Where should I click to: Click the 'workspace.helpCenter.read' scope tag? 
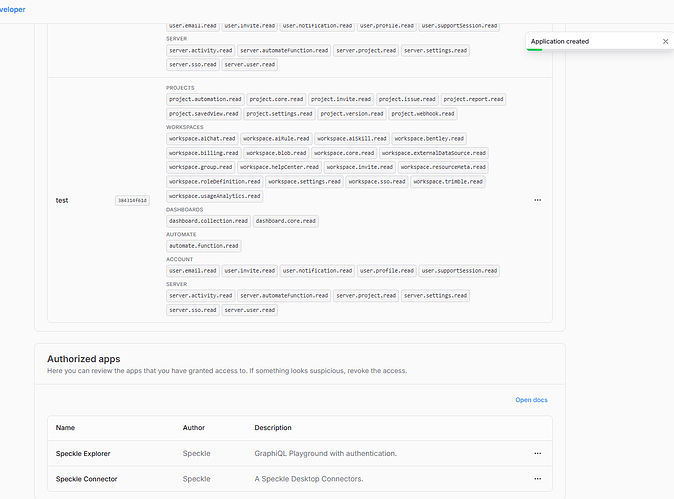click(279, 167)
